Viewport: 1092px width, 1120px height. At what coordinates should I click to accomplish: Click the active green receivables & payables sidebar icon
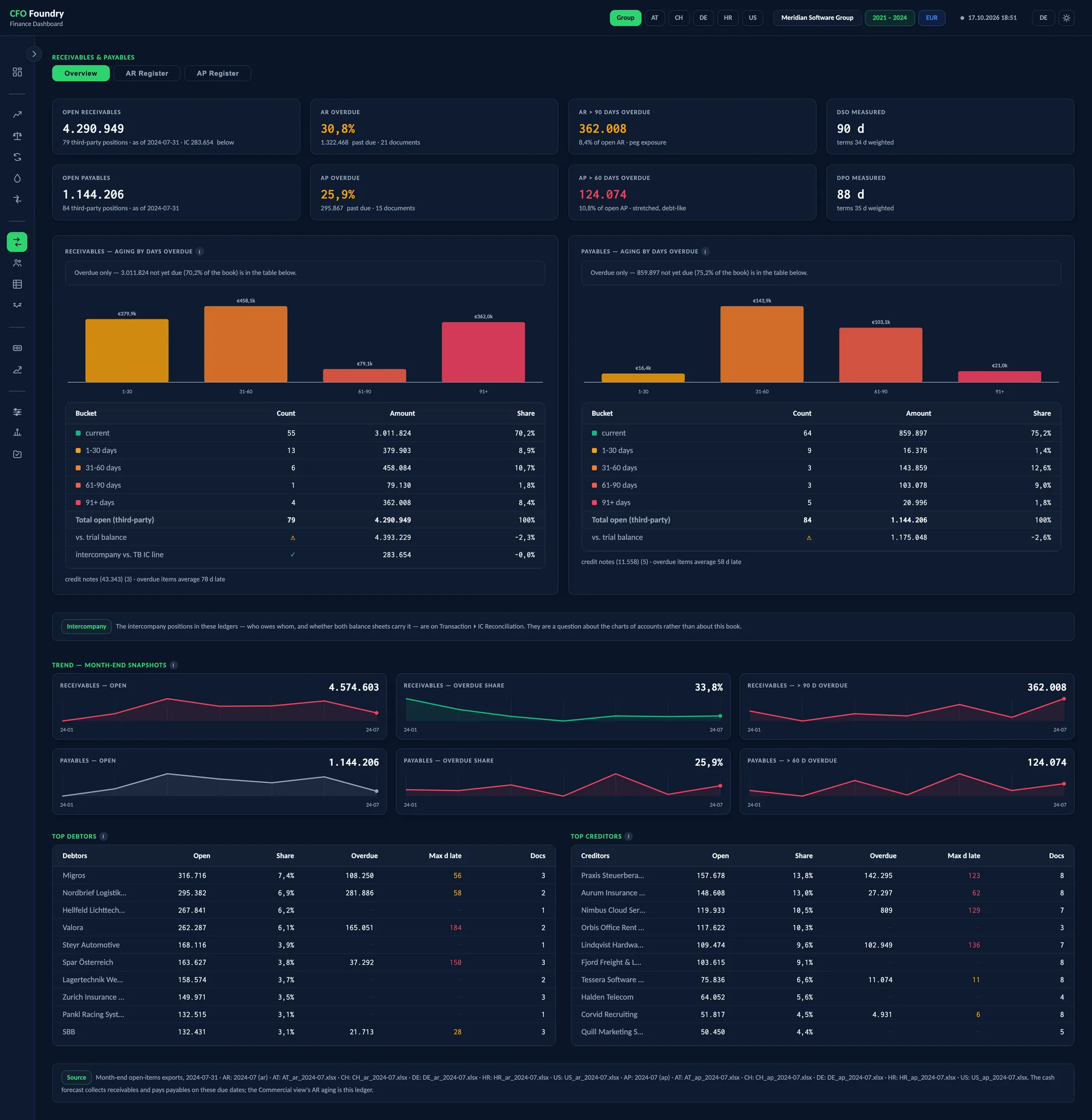(x=17, y=242)
